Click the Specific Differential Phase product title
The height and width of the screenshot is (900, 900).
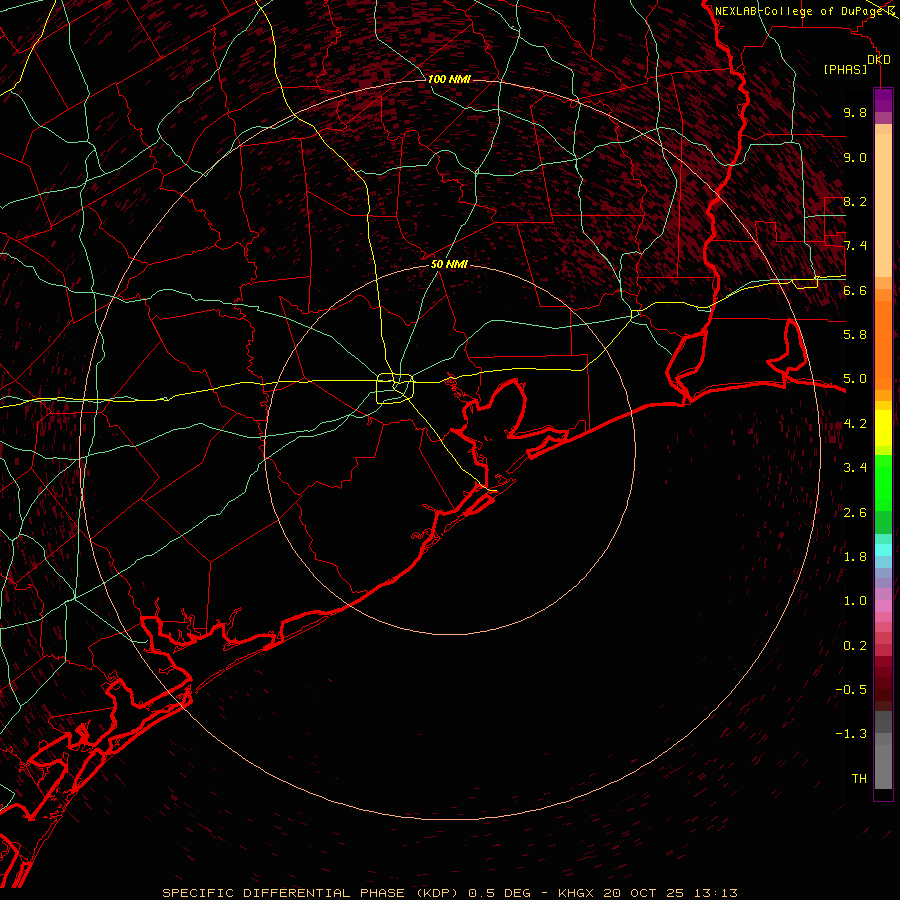click(309, 893)
